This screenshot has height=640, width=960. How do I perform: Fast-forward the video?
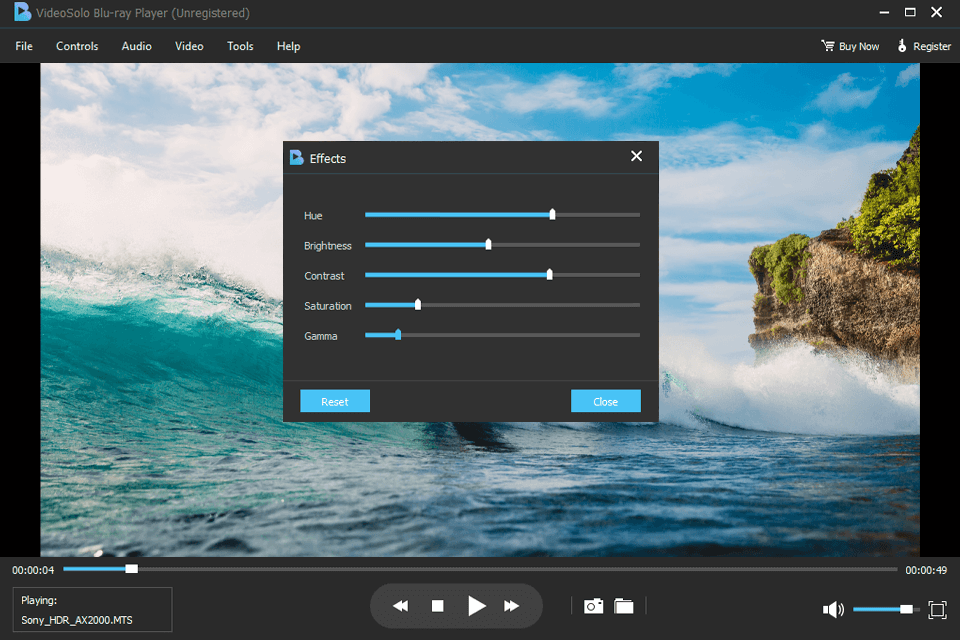[x=512, y=605]
